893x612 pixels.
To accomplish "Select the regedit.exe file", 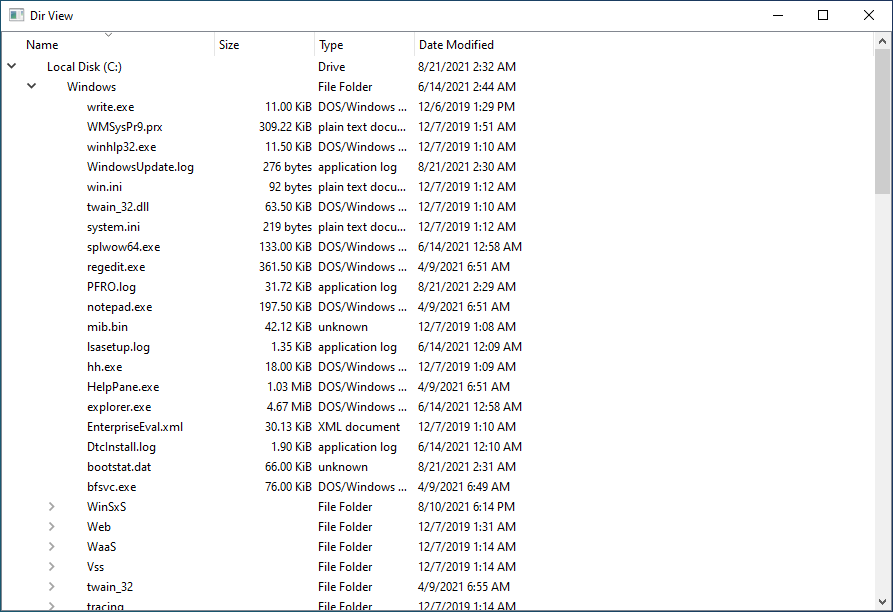I will tap(114, 266).
